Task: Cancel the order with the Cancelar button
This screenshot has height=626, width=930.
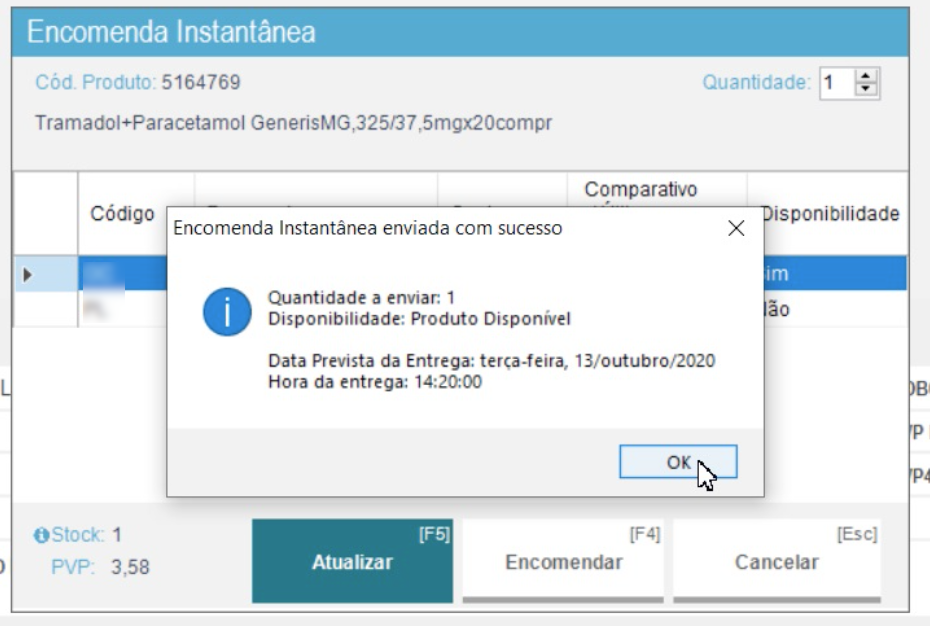Action: [x=776, y=562]
